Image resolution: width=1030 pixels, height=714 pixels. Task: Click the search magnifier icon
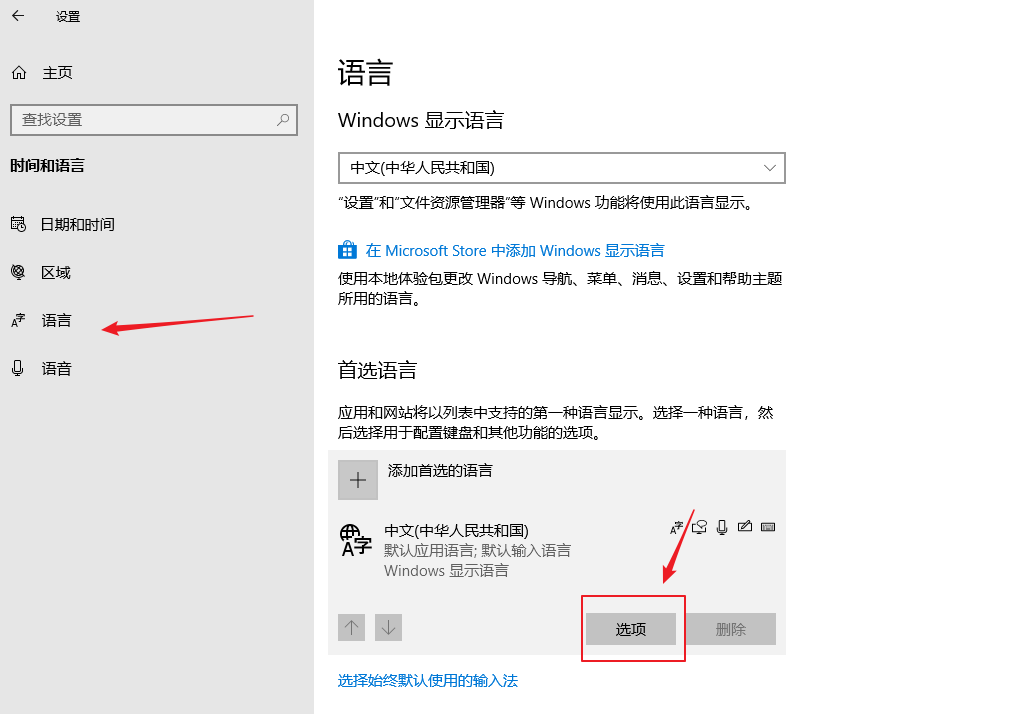283,120
